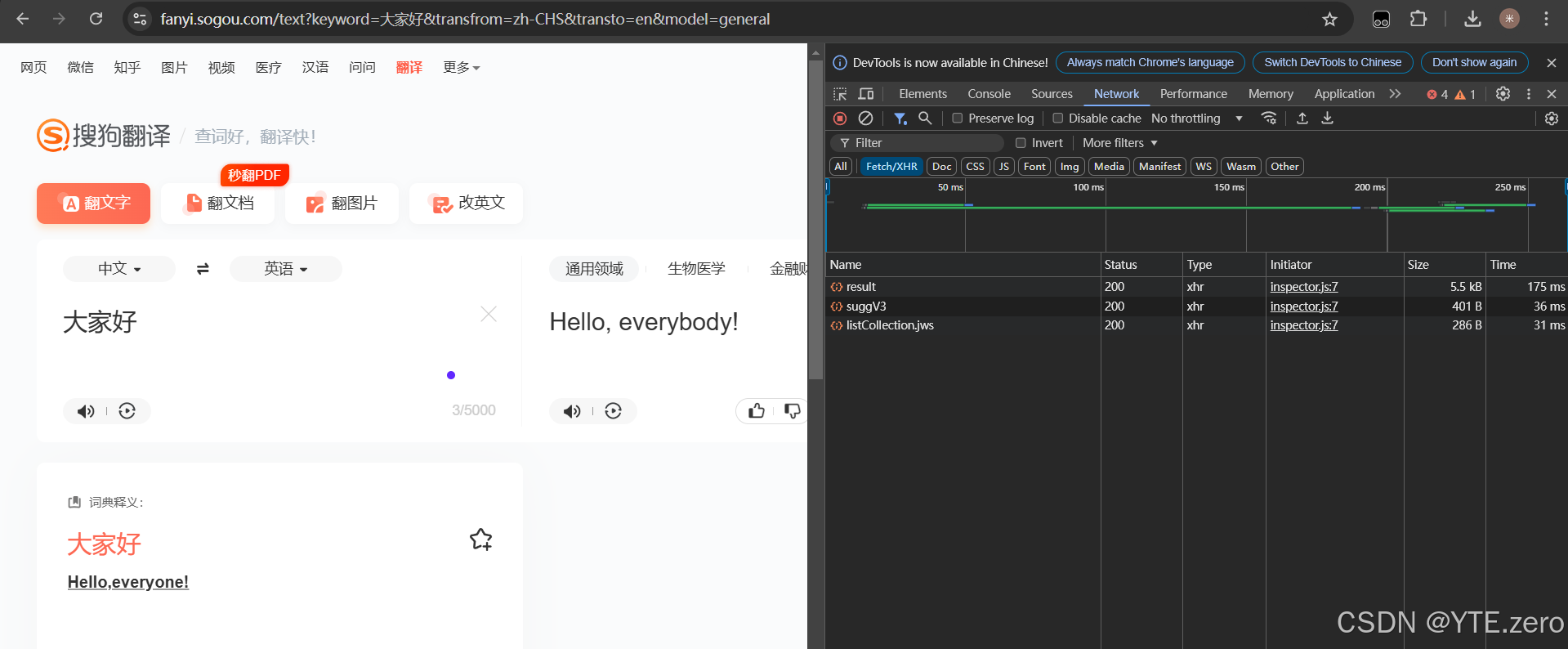Stop recording the network log
1568x649 pixels.
[x=840, y=119]
